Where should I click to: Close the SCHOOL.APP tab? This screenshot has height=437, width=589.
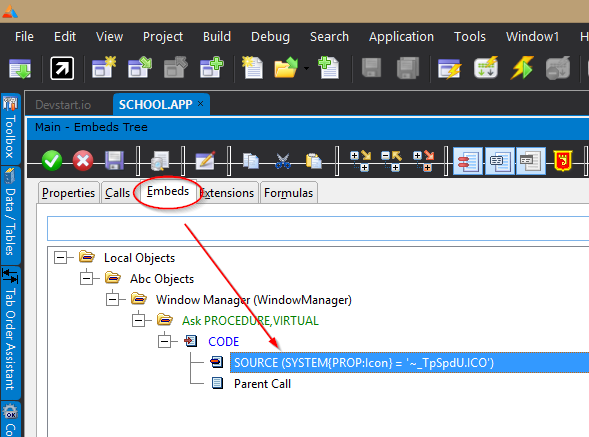tap(201, 103)
